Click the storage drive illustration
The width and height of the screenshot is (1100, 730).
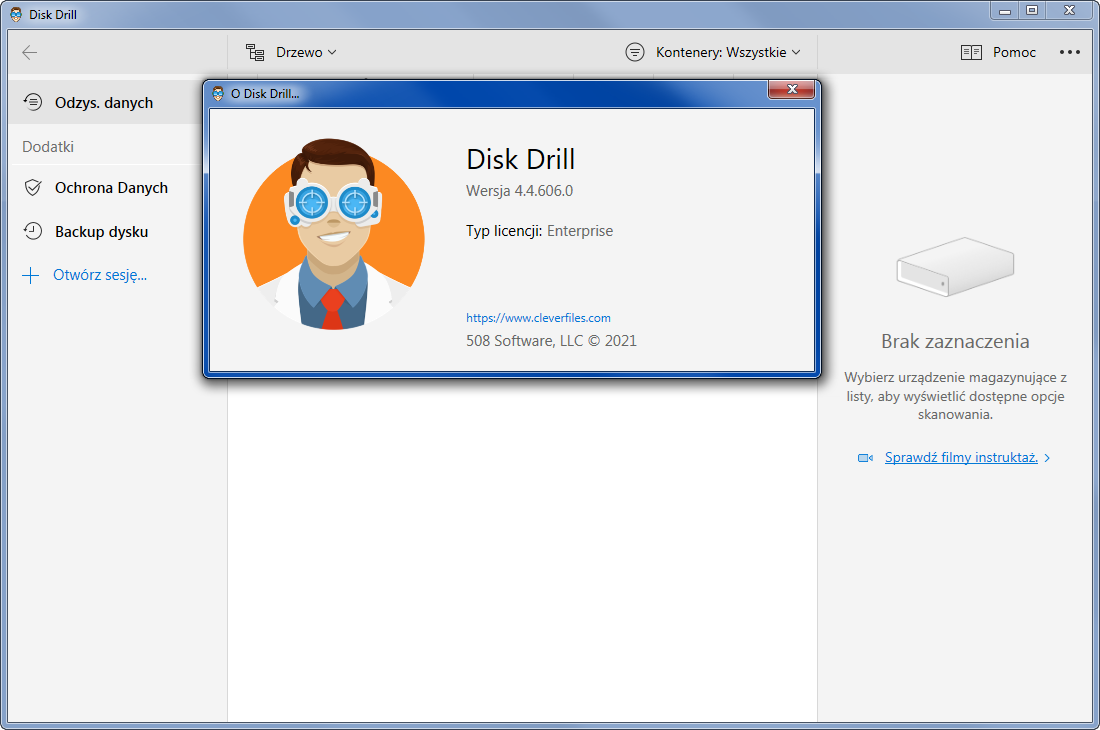click(x=955, y=267)
